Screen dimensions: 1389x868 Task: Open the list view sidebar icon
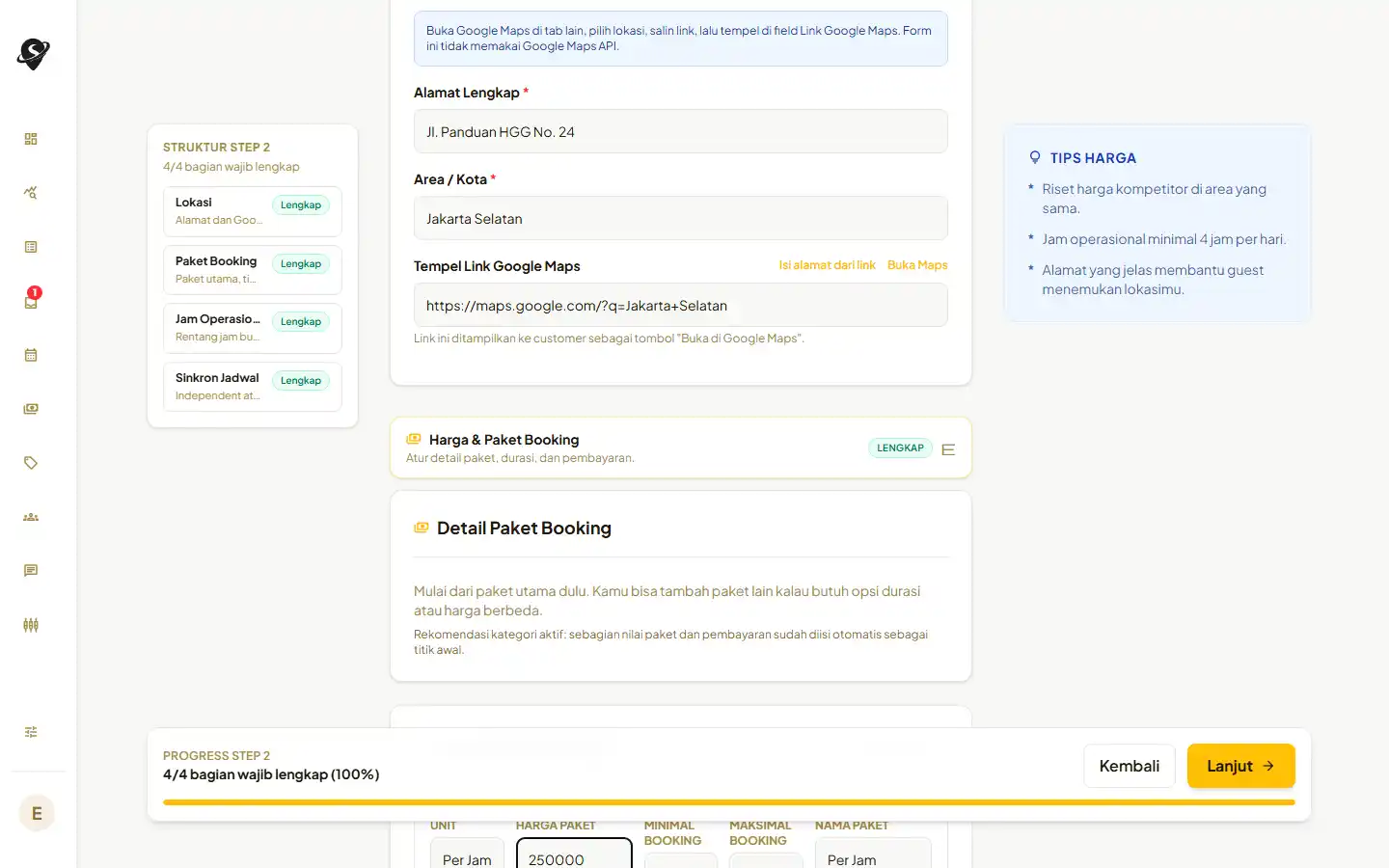[x=31, y=247]
